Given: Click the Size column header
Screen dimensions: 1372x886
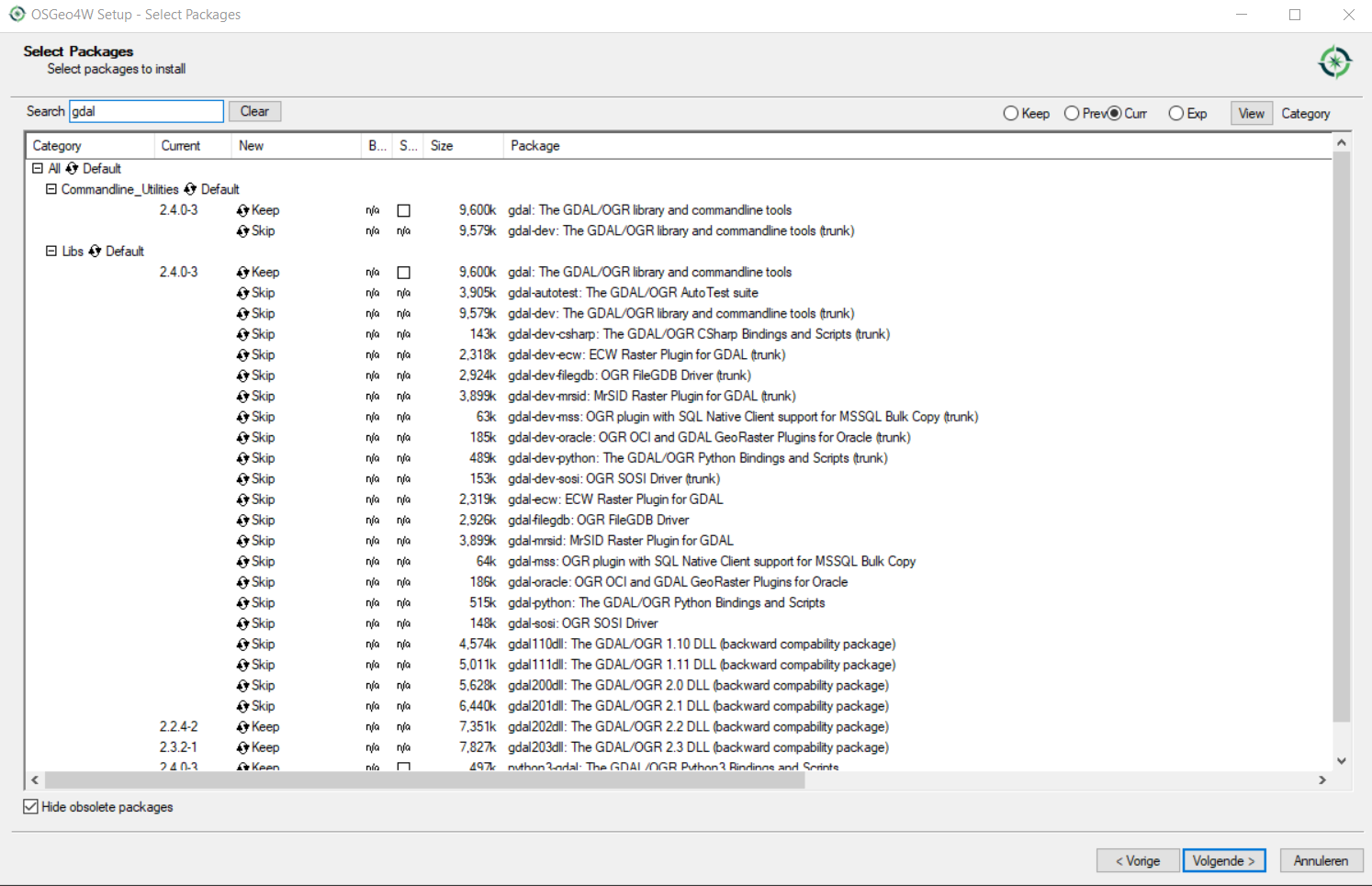Looking at the screenshot, I should (464, 146).
